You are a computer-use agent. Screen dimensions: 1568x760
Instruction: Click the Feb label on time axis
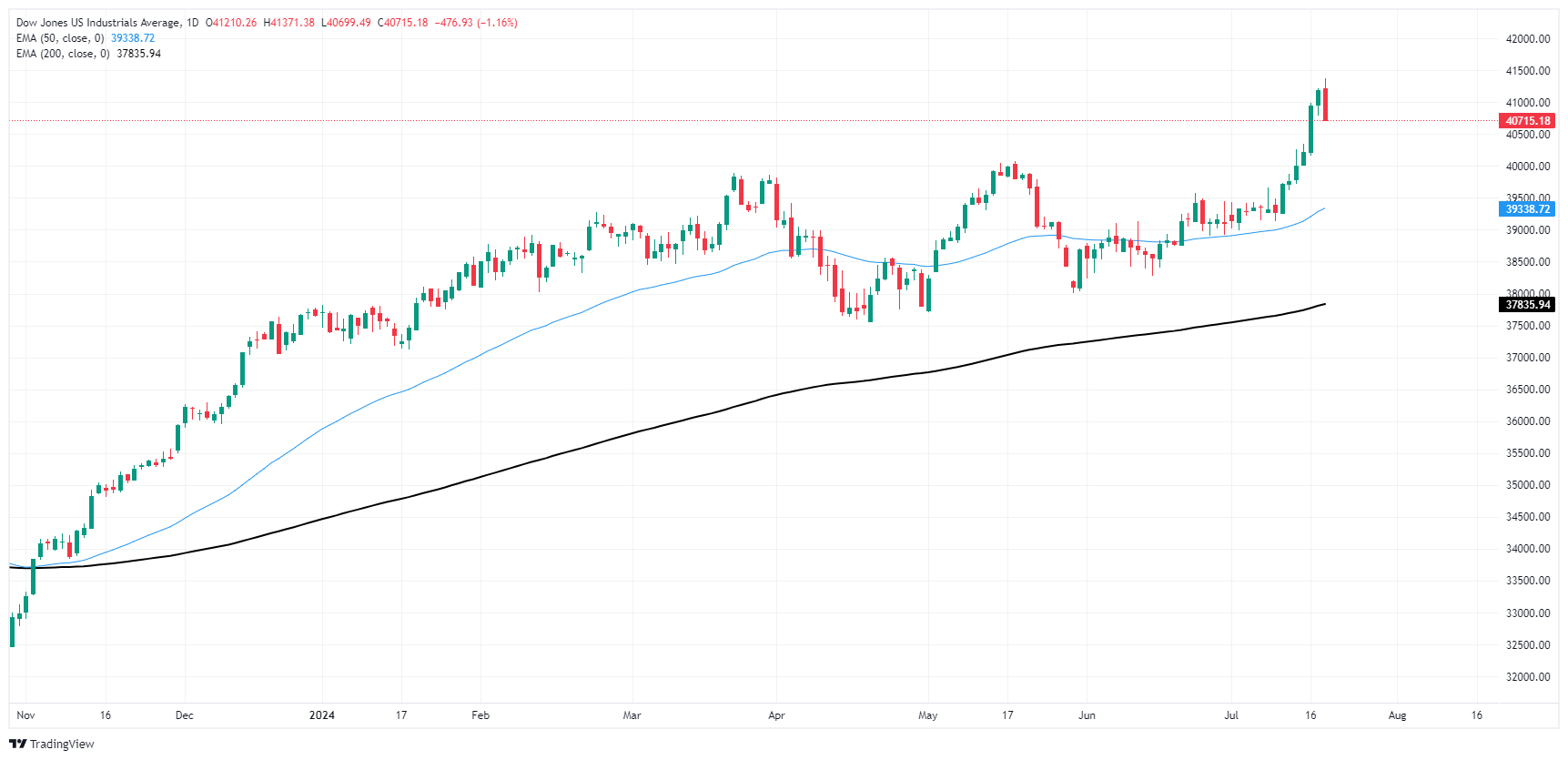pos(481,715)
